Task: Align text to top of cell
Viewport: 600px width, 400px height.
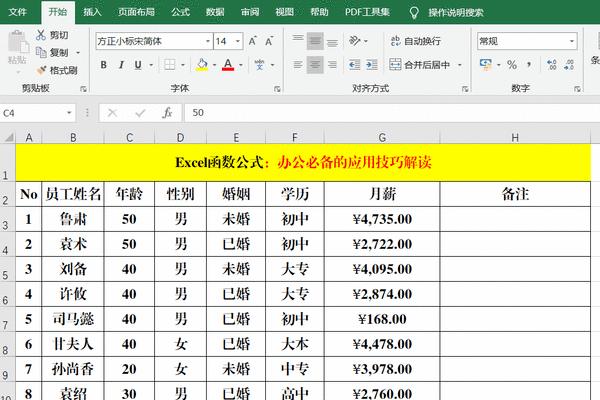Action: click(x=298, y=41)
